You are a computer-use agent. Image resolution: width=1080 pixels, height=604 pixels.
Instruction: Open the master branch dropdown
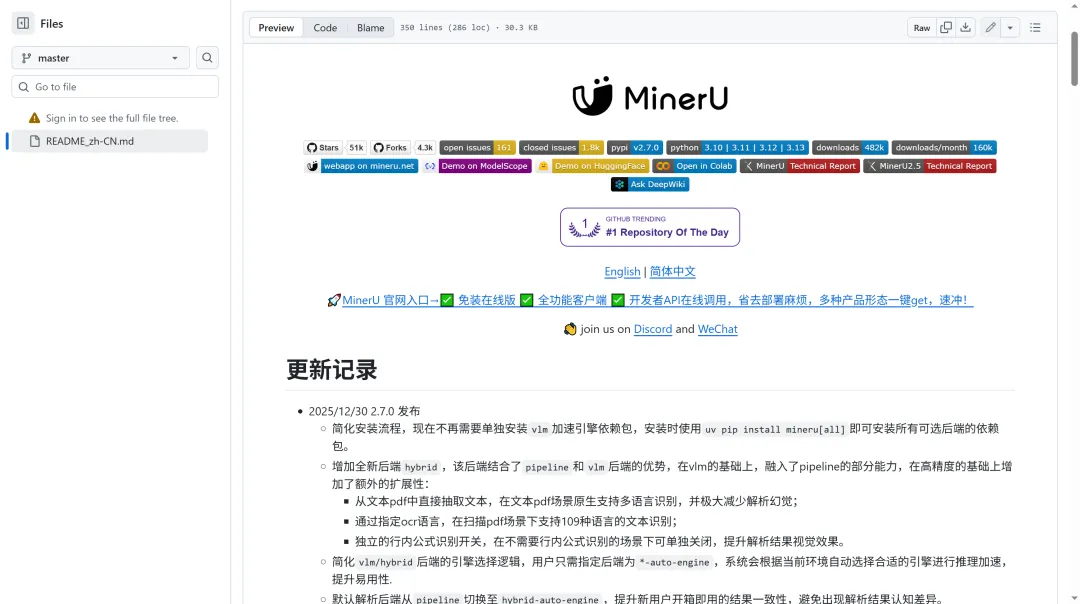click(101, 58)
